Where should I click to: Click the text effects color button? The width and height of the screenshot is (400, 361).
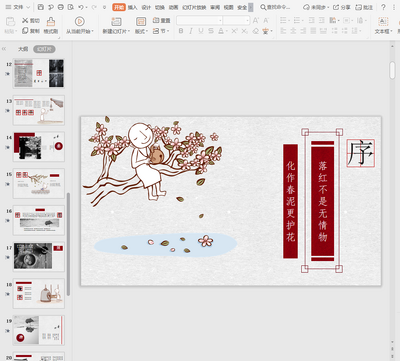(266, 31)
